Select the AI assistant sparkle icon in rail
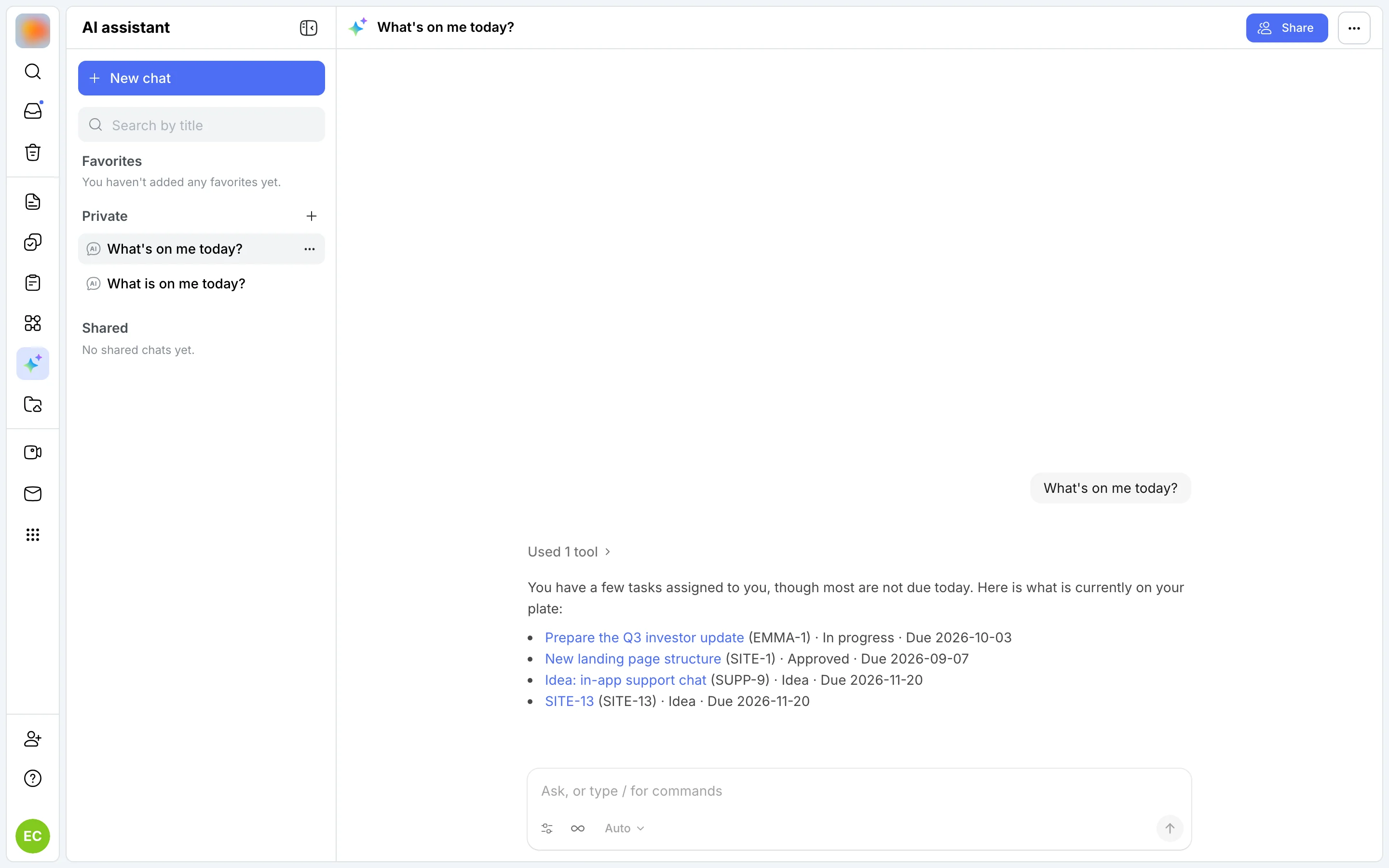Image resolution: width=1389 pixels, height=868 pixels. click(x=33, y=364)
